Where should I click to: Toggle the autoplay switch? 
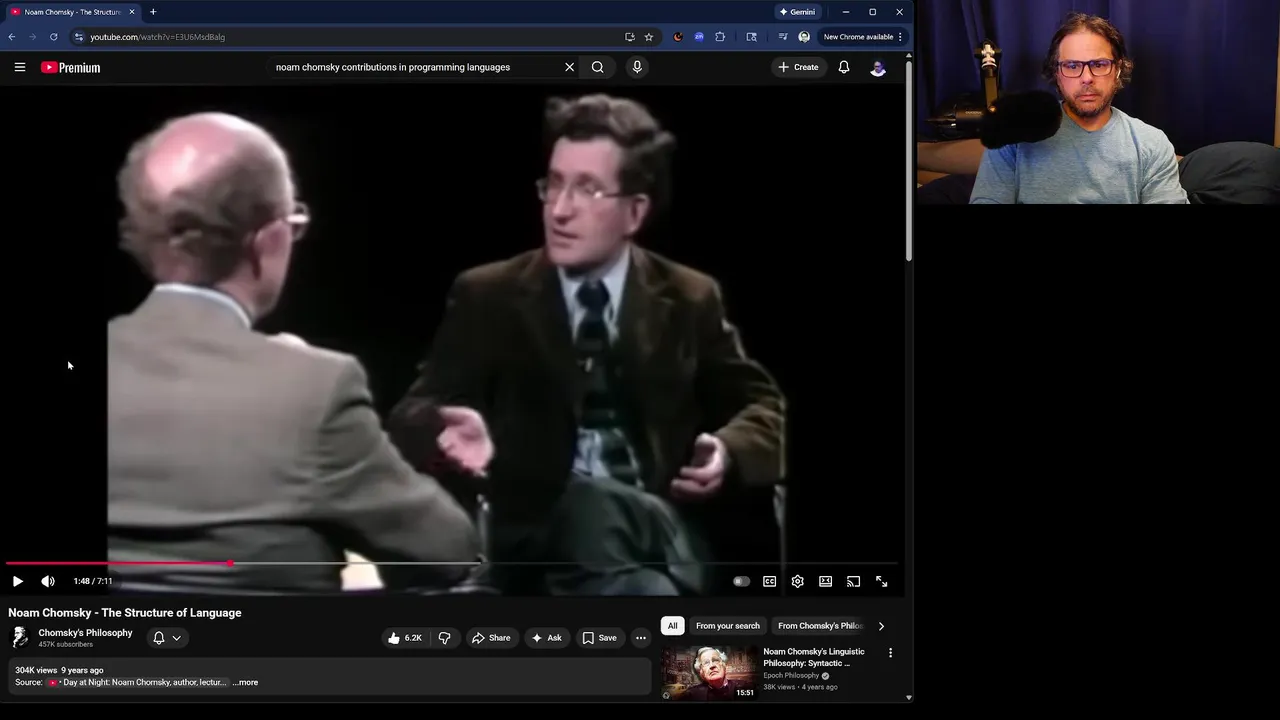pos(741,581)
